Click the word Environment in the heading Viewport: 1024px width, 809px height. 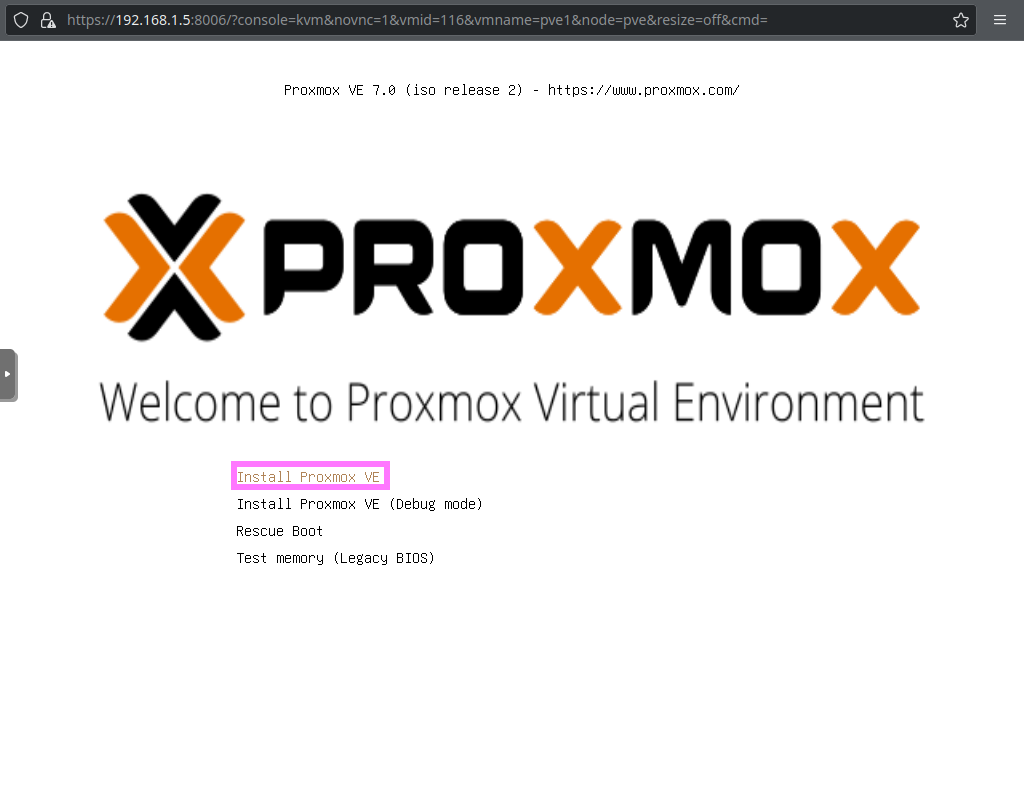pyautogui.click(x=798, y=402)
